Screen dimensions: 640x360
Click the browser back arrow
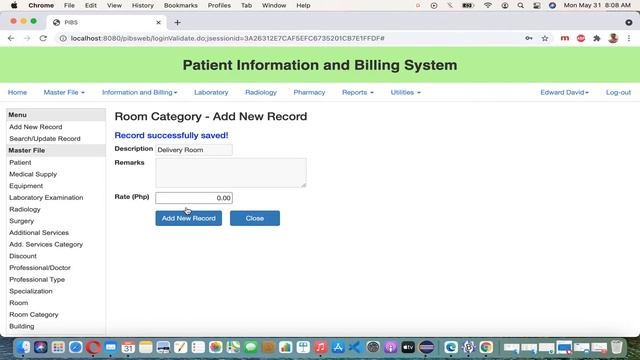(11, 38)
